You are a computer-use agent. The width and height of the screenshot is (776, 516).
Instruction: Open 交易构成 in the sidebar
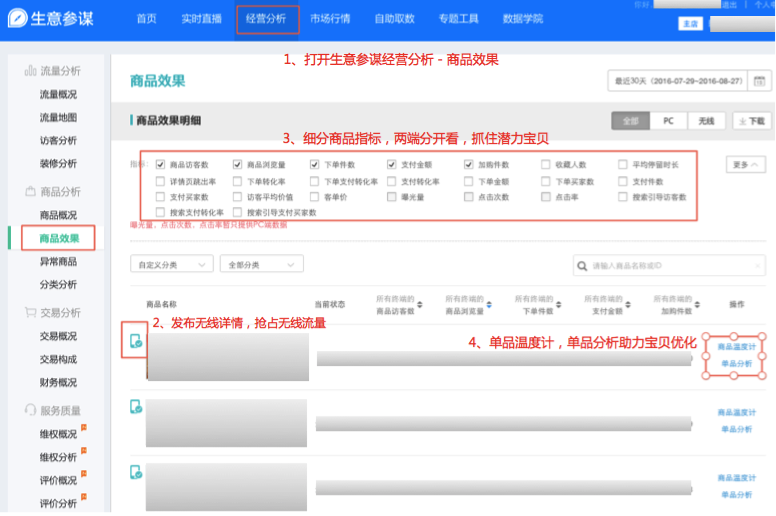pyautogui.click(x=58, y=359)
